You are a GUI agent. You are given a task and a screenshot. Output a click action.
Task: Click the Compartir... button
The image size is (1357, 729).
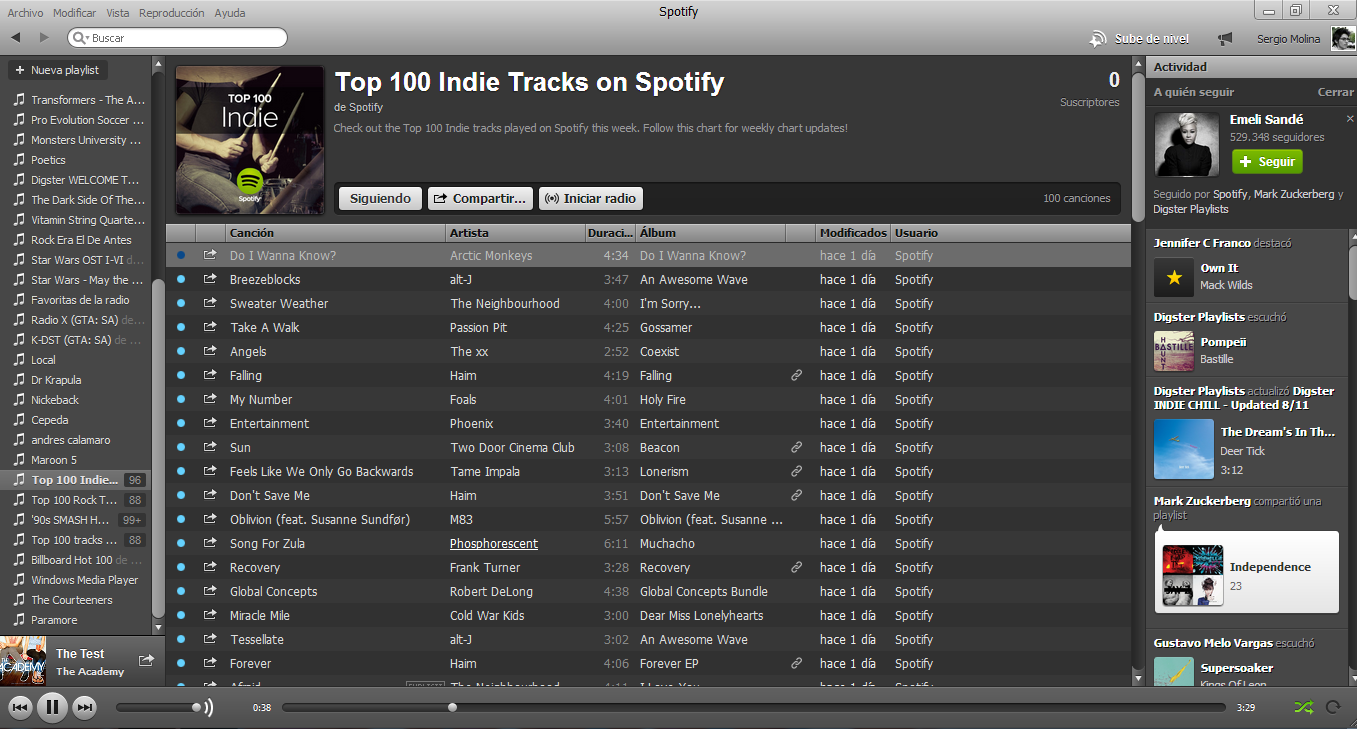(481, 198)
